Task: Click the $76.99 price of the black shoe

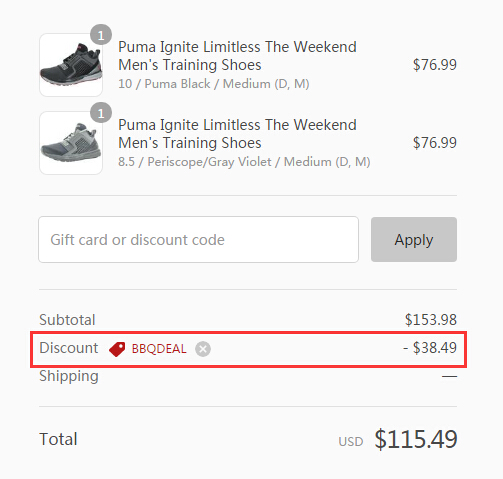Action: point(435,65)
